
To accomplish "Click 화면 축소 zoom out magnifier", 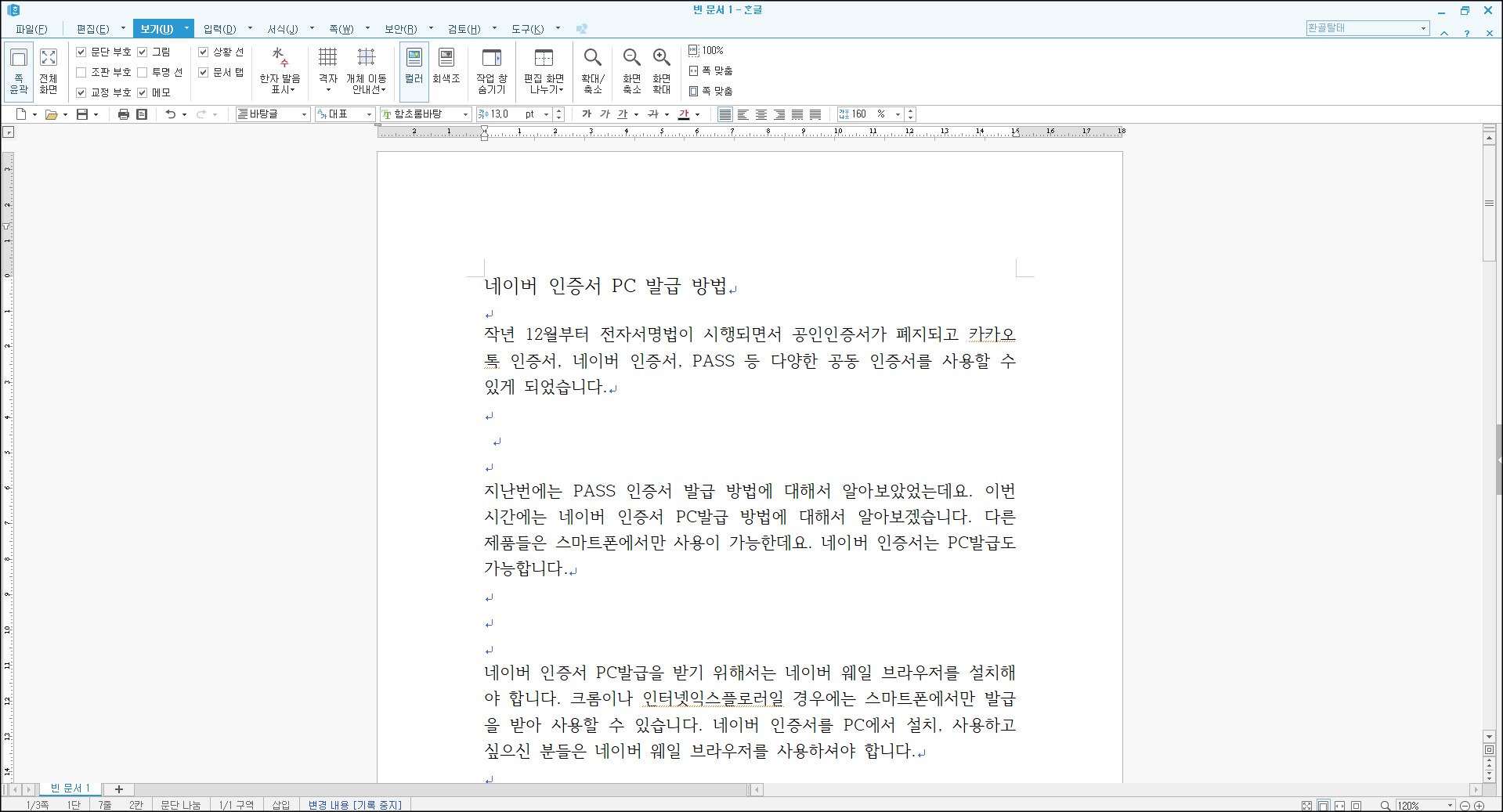I will click(631, 71).
